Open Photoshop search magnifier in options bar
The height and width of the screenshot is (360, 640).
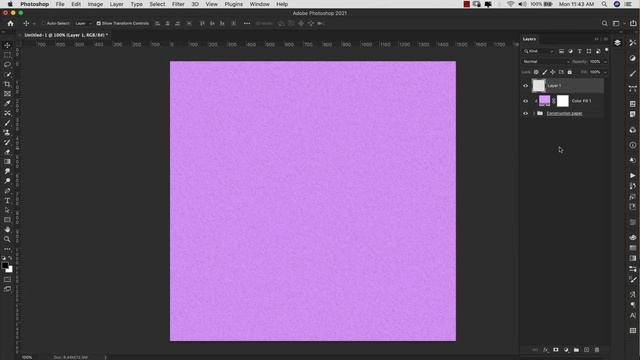click(604, 24)
